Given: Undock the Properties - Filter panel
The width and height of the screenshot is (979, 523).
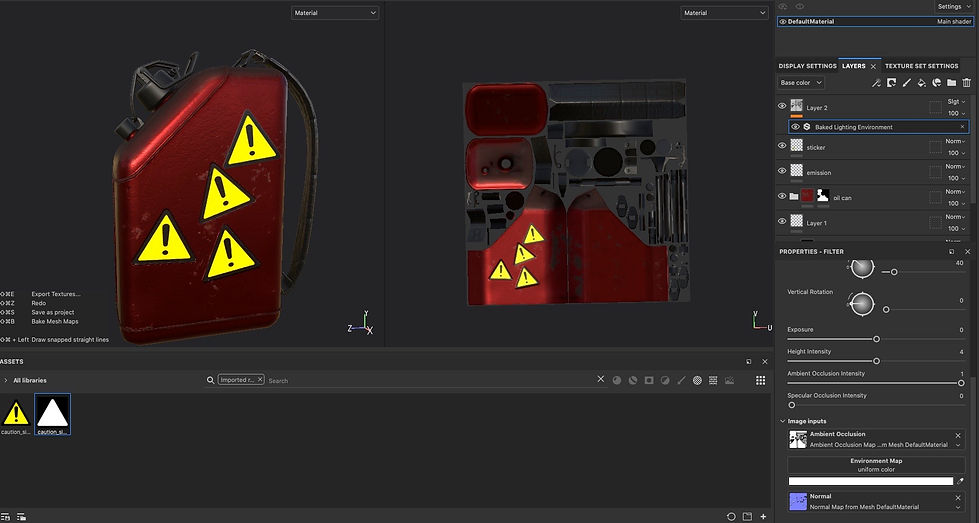Looking at the screenshot, I should (x=952, y=252).
